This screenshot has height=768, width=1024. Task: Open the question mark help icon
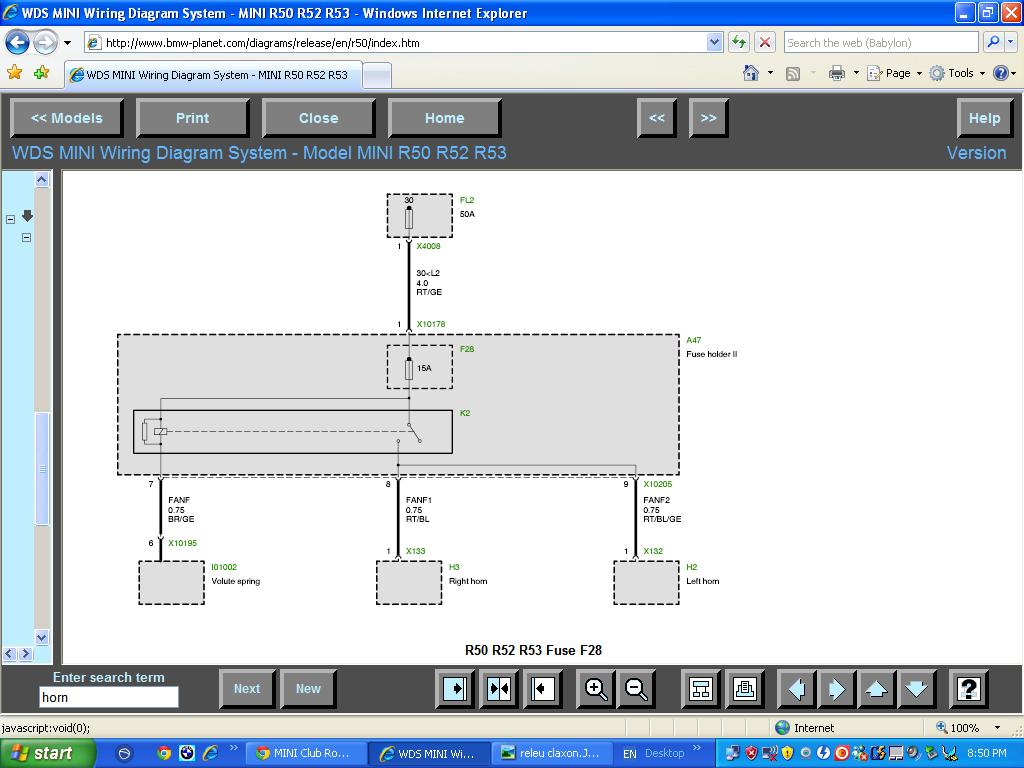click(967, 689)
